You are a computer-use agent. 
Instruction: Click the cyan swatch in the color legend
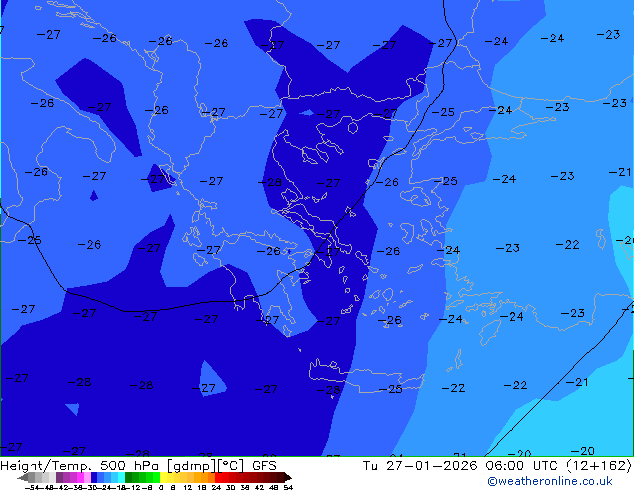click(x=121, y=477)
